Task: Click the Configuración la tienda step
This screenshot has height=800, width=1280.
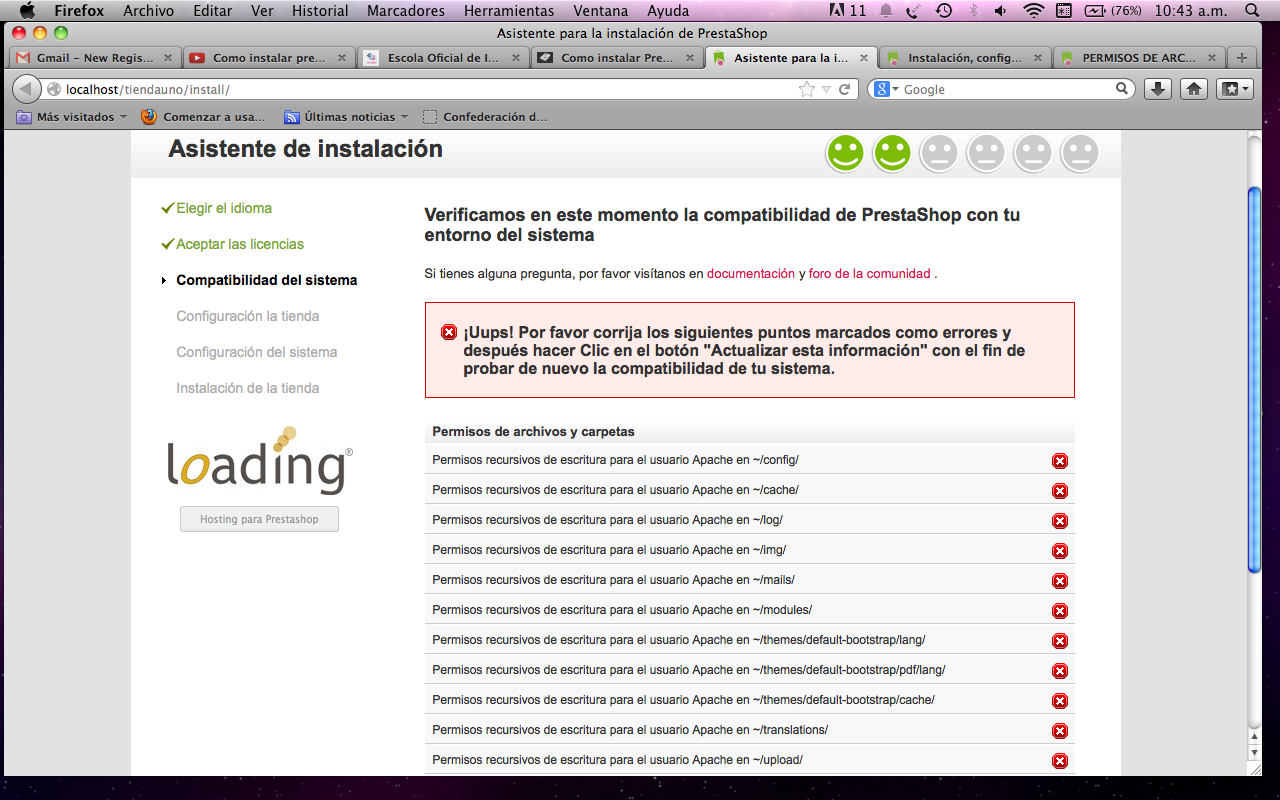Action: (248, 316)
